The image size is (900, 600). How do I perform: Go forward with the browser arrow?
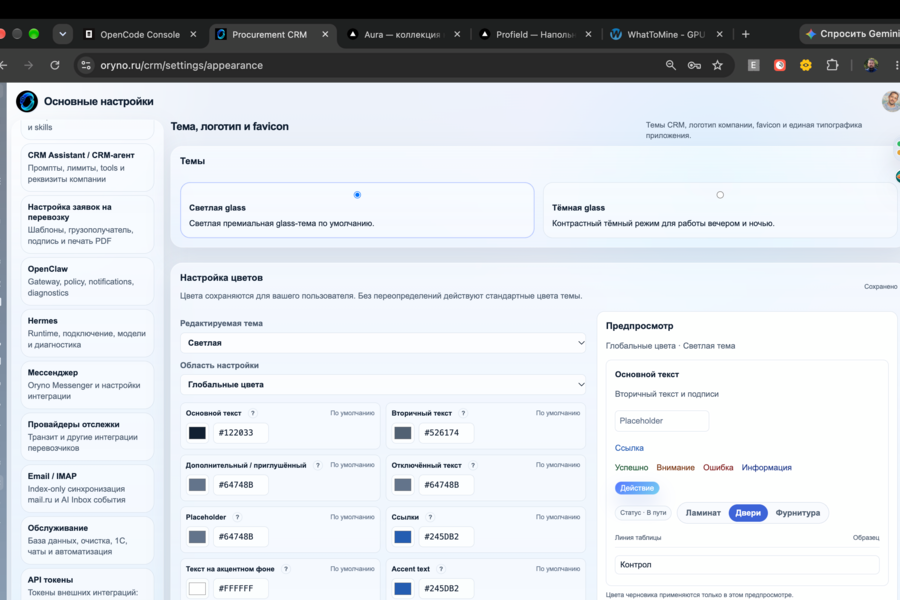(x=29, y=65)
